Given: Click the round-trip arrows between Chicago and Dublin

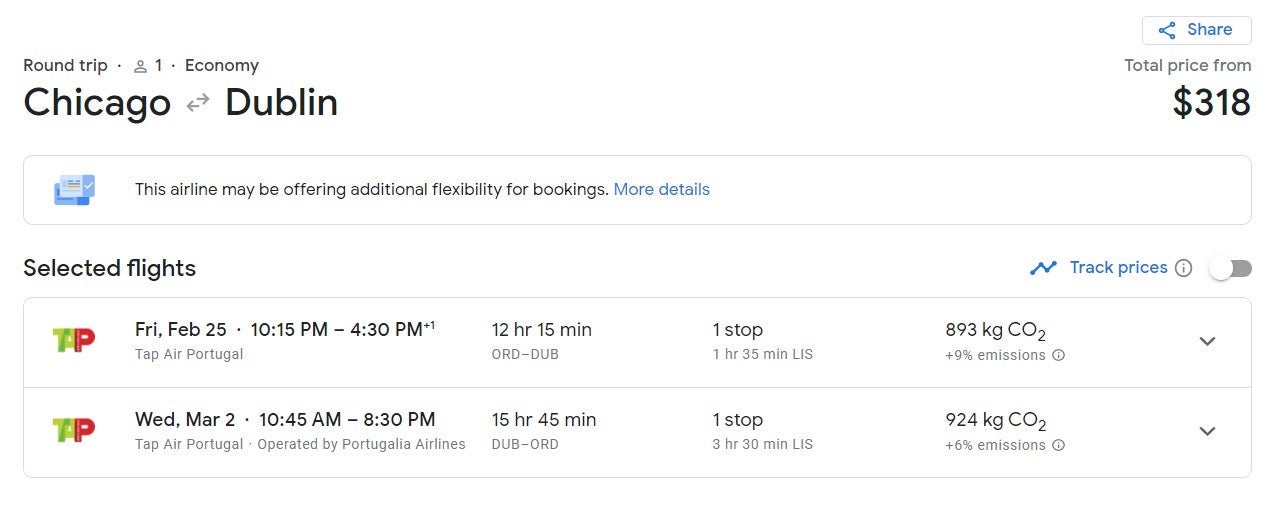Looking at the screenshot, I should pyautogui.click(x=198, y=102).
